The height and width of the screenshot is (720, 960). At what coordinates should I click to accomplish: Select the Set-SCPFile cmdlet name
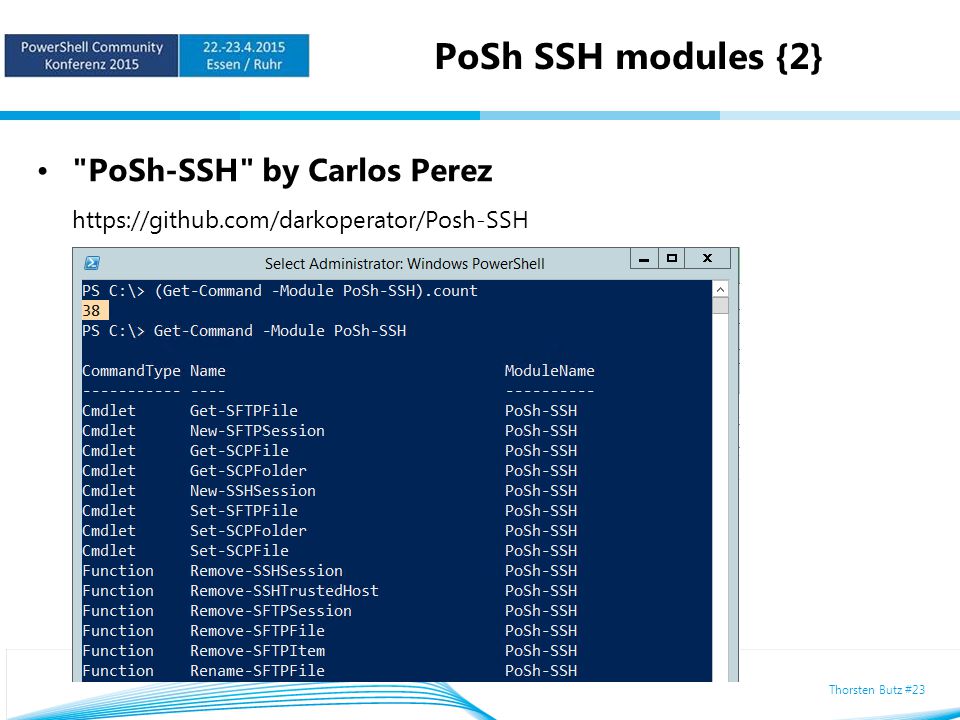[239, 551]
